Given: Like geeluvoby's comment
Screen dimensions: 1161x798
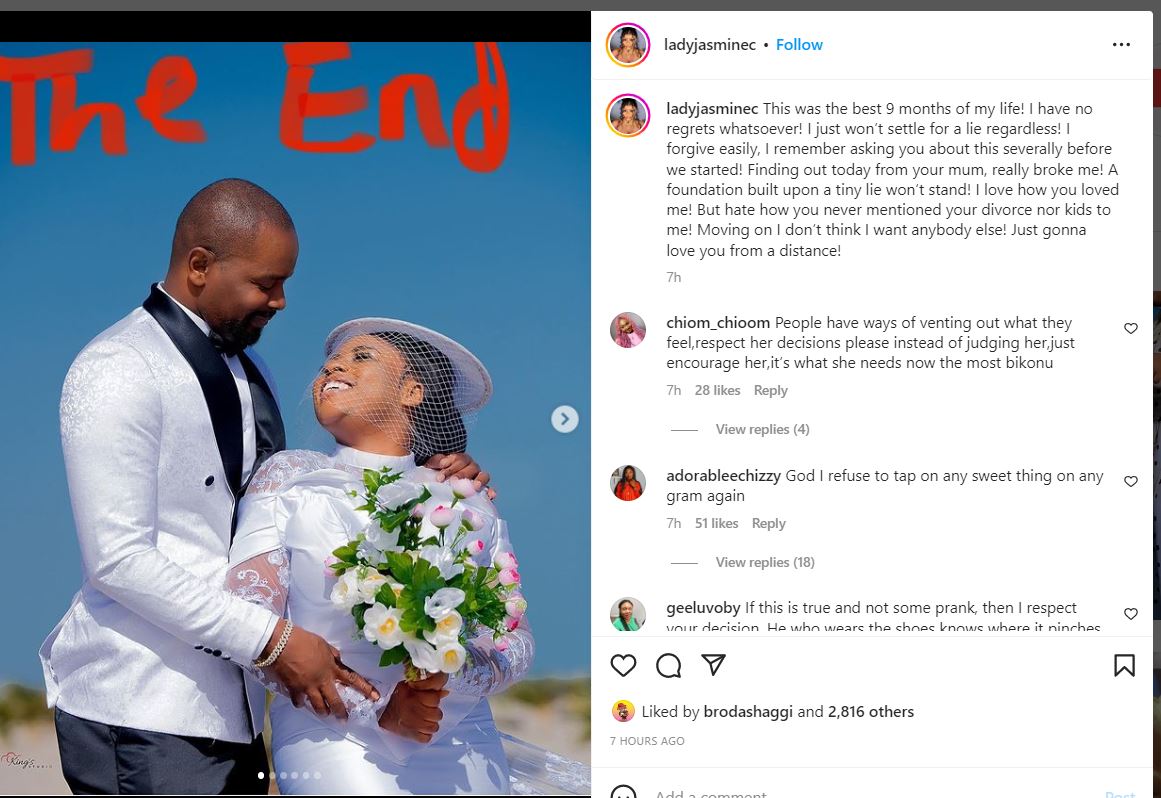Looking at the screenshot, I should pos(1131,614).
